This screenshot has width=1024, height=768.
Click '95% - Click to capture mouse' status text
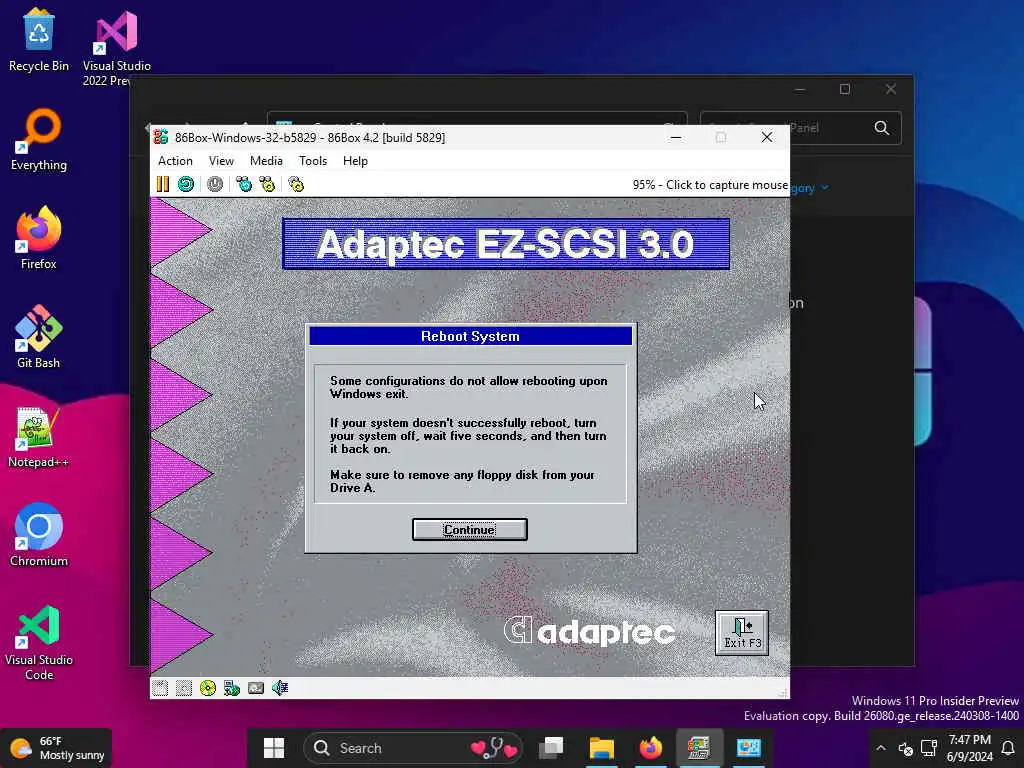pos(710,185)
